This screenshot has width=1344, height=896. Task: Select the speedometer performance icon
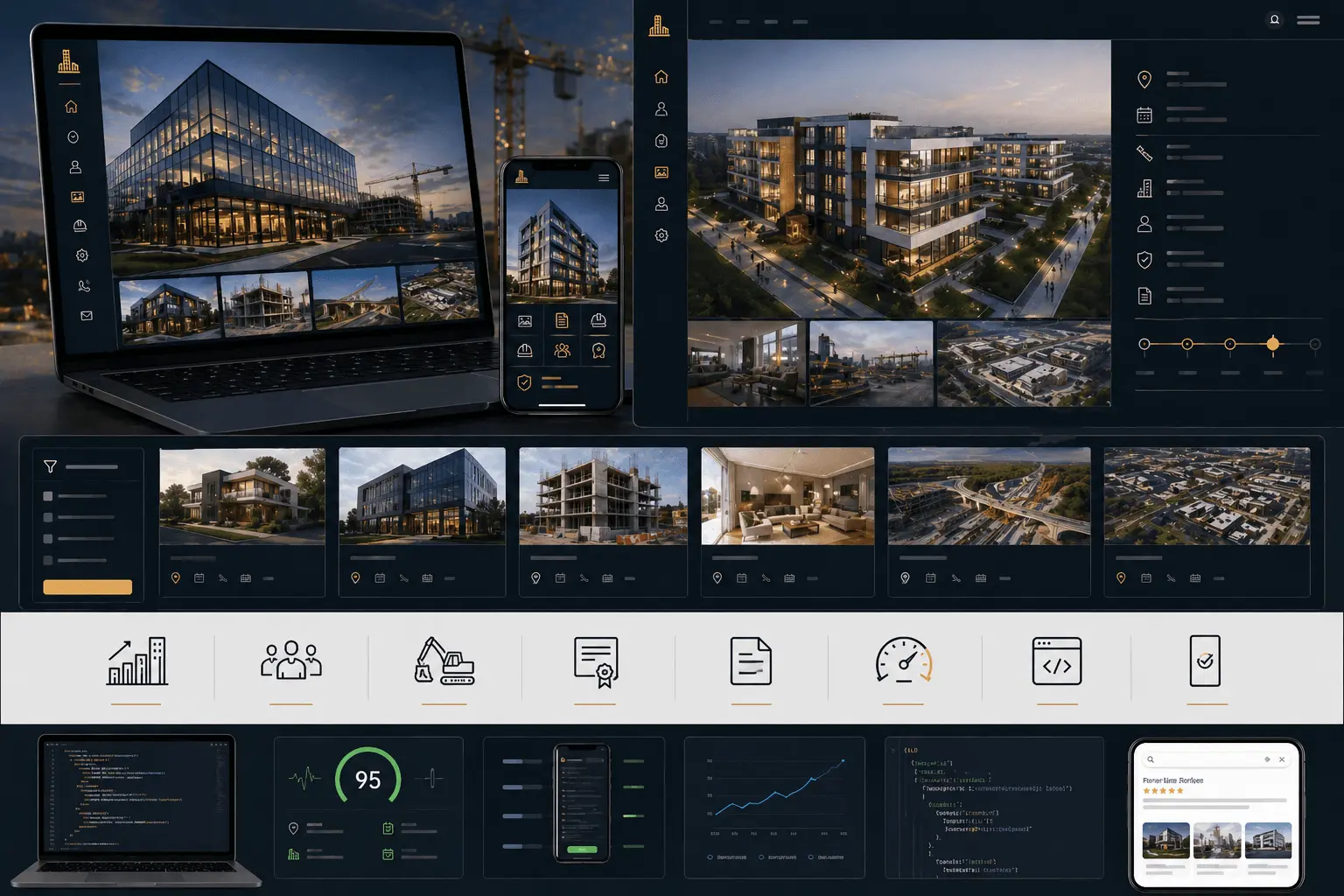(904, 661)
